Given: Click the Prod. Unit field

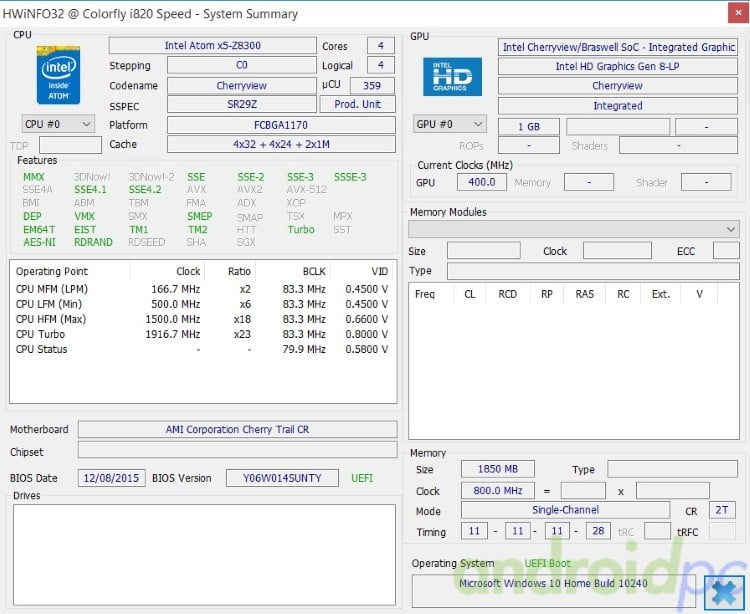Looking at the screenshot, I should click(357, 104).
